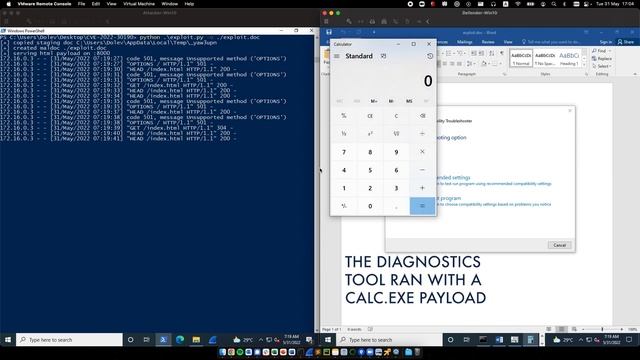Click Calculator icon on defender taskbar
Image resolution: width=640 pixels, height=360 pixels.
(x=531, y=340)
